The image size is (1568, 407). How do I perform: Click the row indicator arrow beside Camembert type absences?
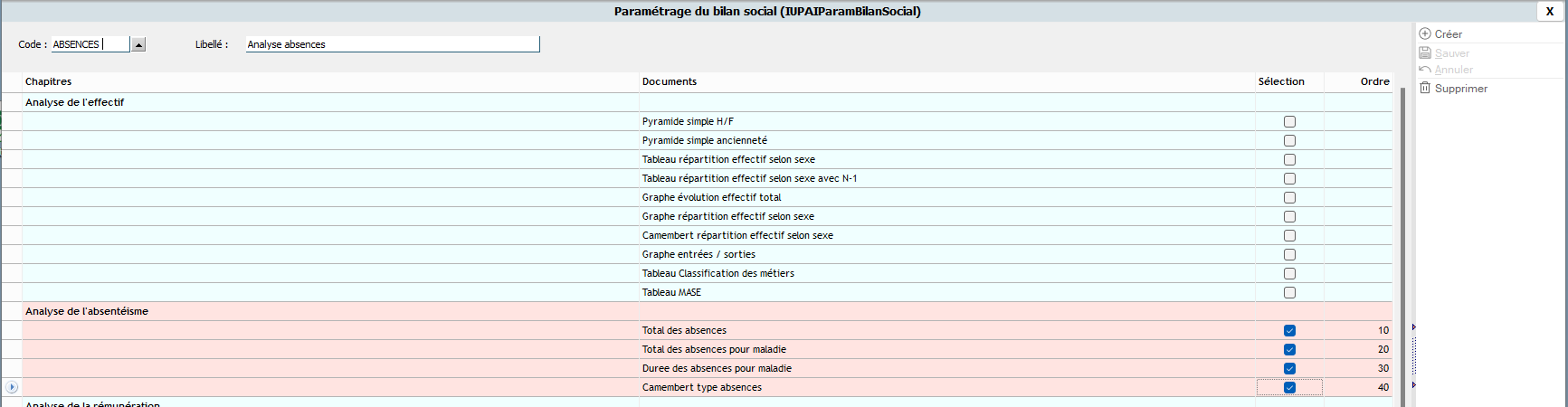tap(12, 387)
